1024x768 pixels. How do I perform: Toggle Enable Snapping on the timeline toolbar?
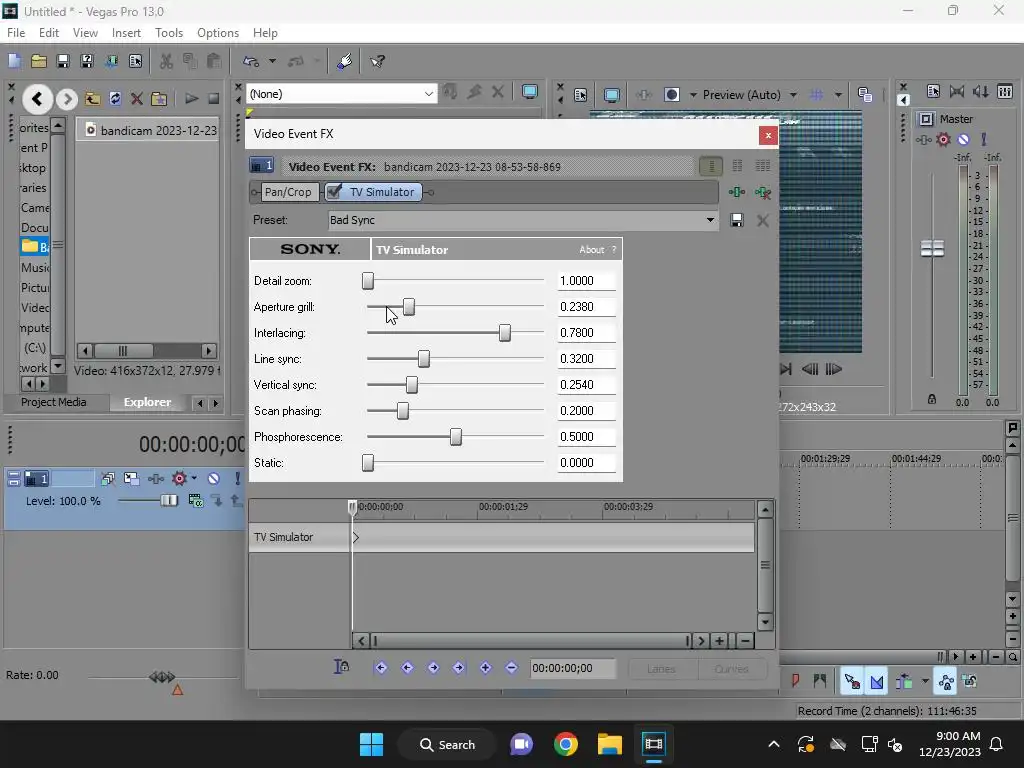(x=852, y=682)
